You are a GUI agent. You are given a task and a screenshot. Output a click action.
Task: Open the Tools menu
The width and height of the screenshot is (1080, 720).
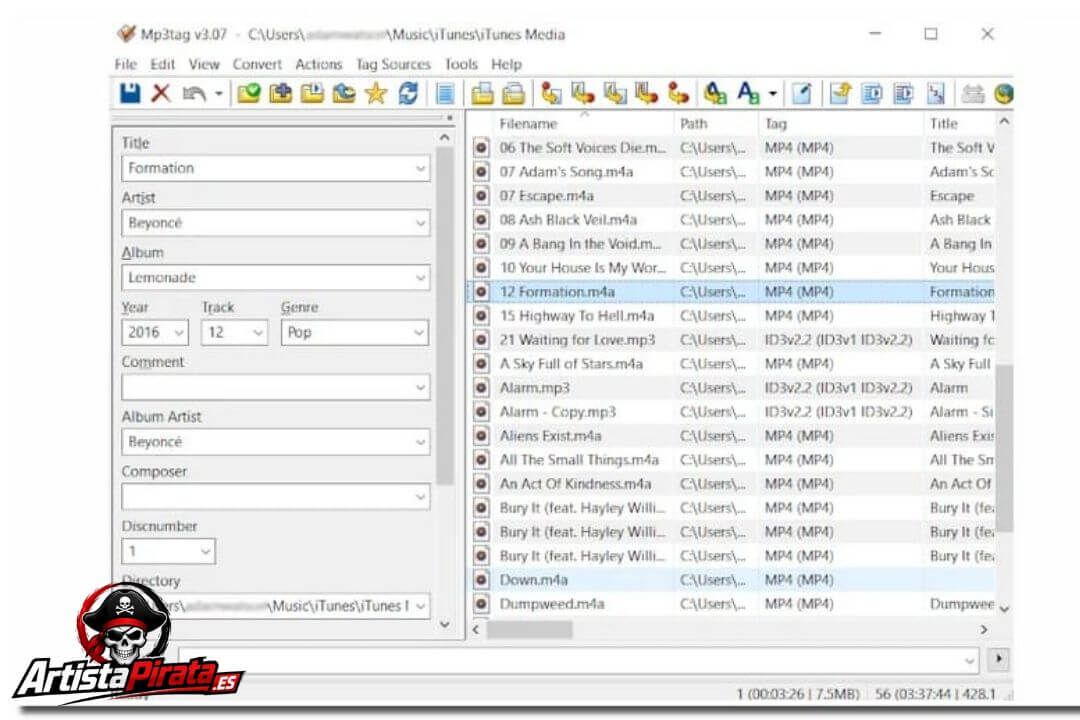(x=461, y=64)
